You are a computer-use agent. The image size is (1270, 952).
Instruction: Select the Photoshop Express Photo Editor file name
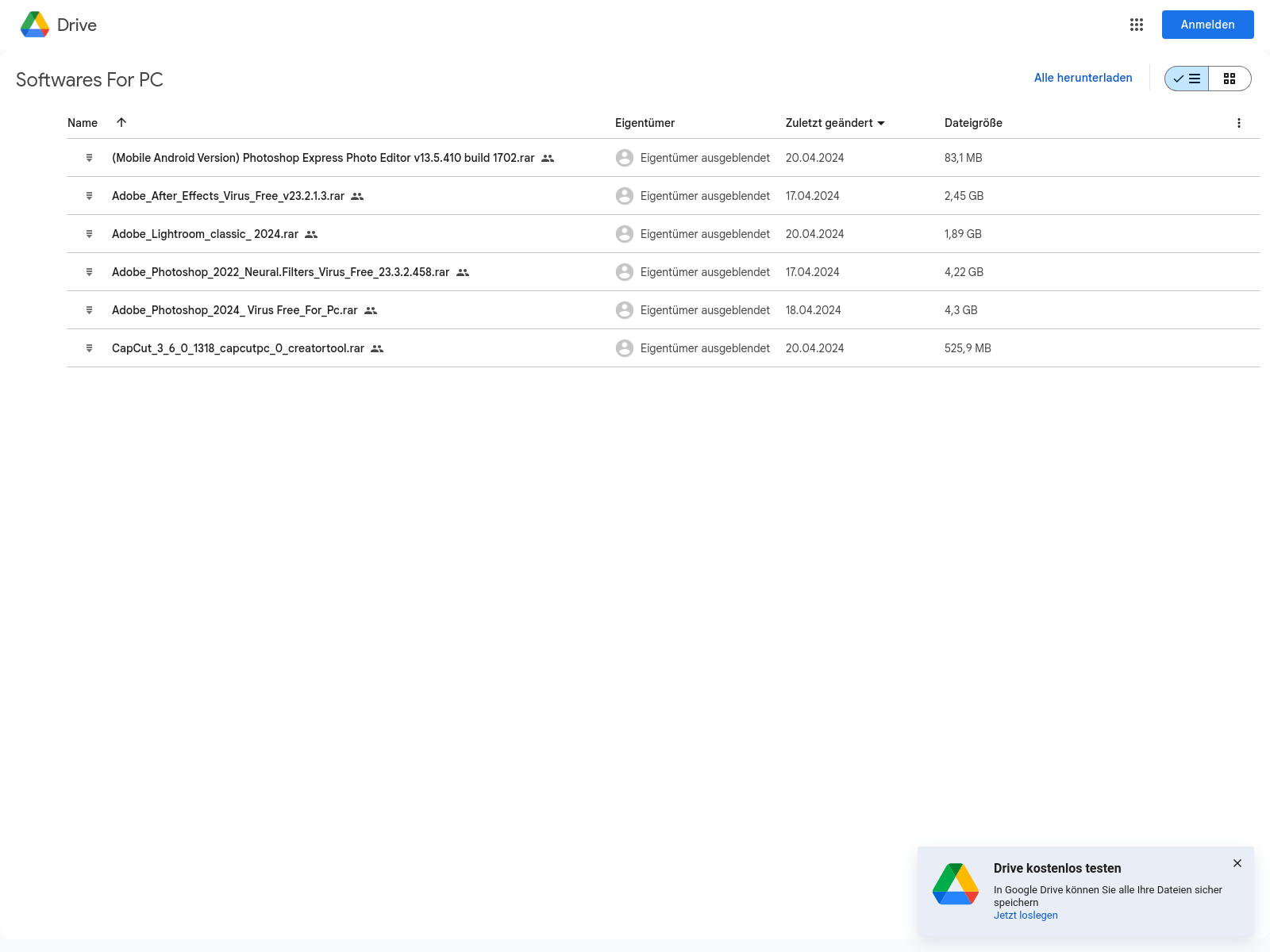(x=323, y=158)
